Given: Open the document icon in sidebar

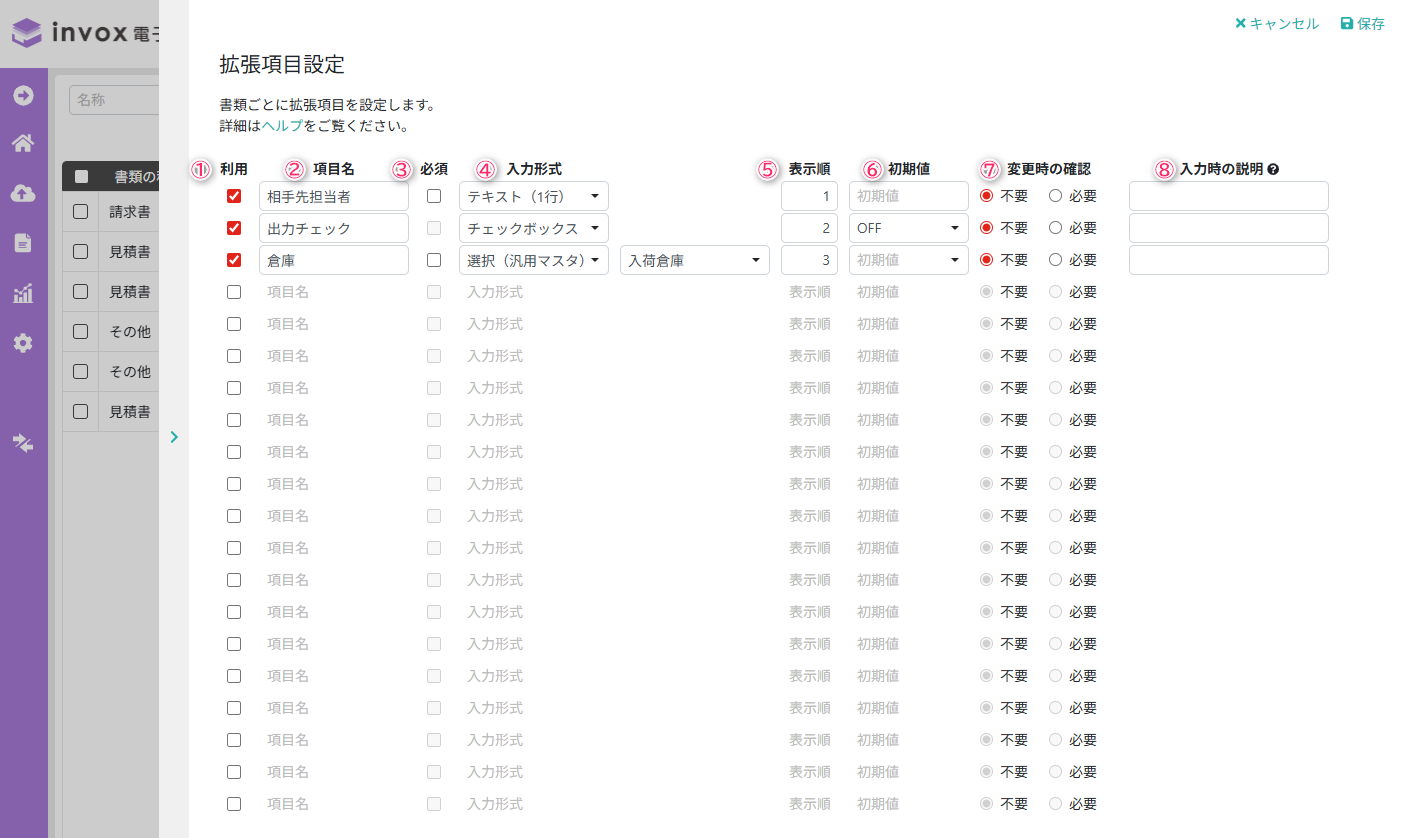Looking at the screenshot, I should [23, 243].
